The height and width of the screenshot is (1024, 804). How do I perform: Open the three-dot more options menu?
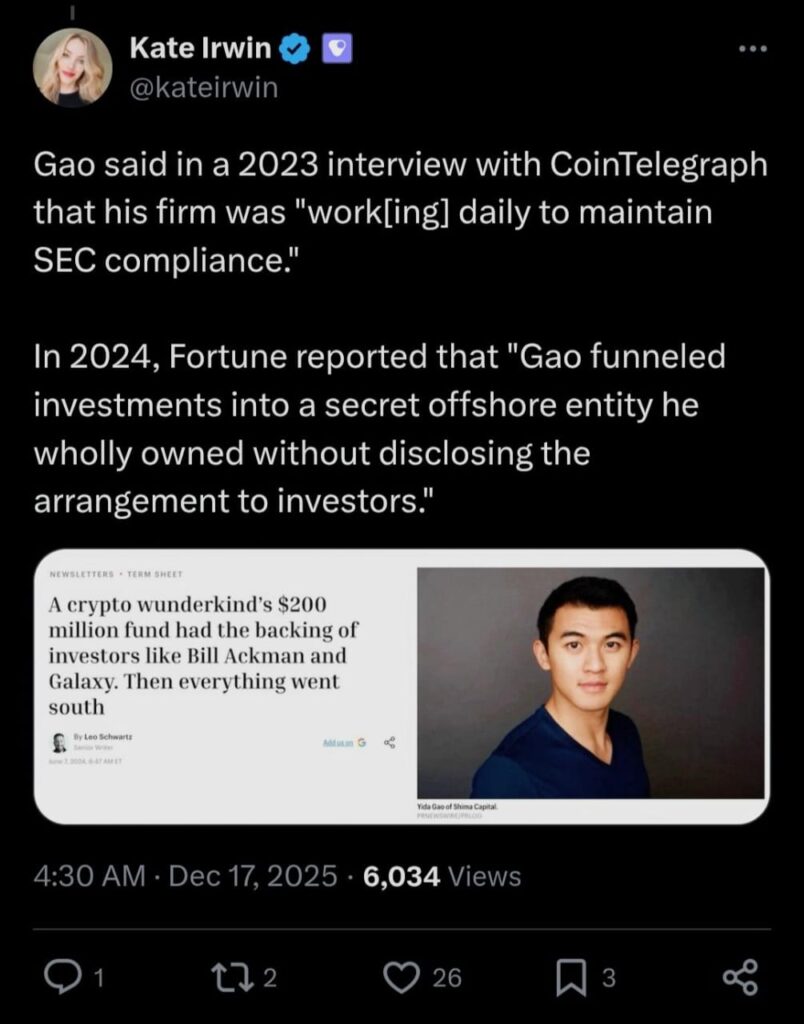click(750, 48)
